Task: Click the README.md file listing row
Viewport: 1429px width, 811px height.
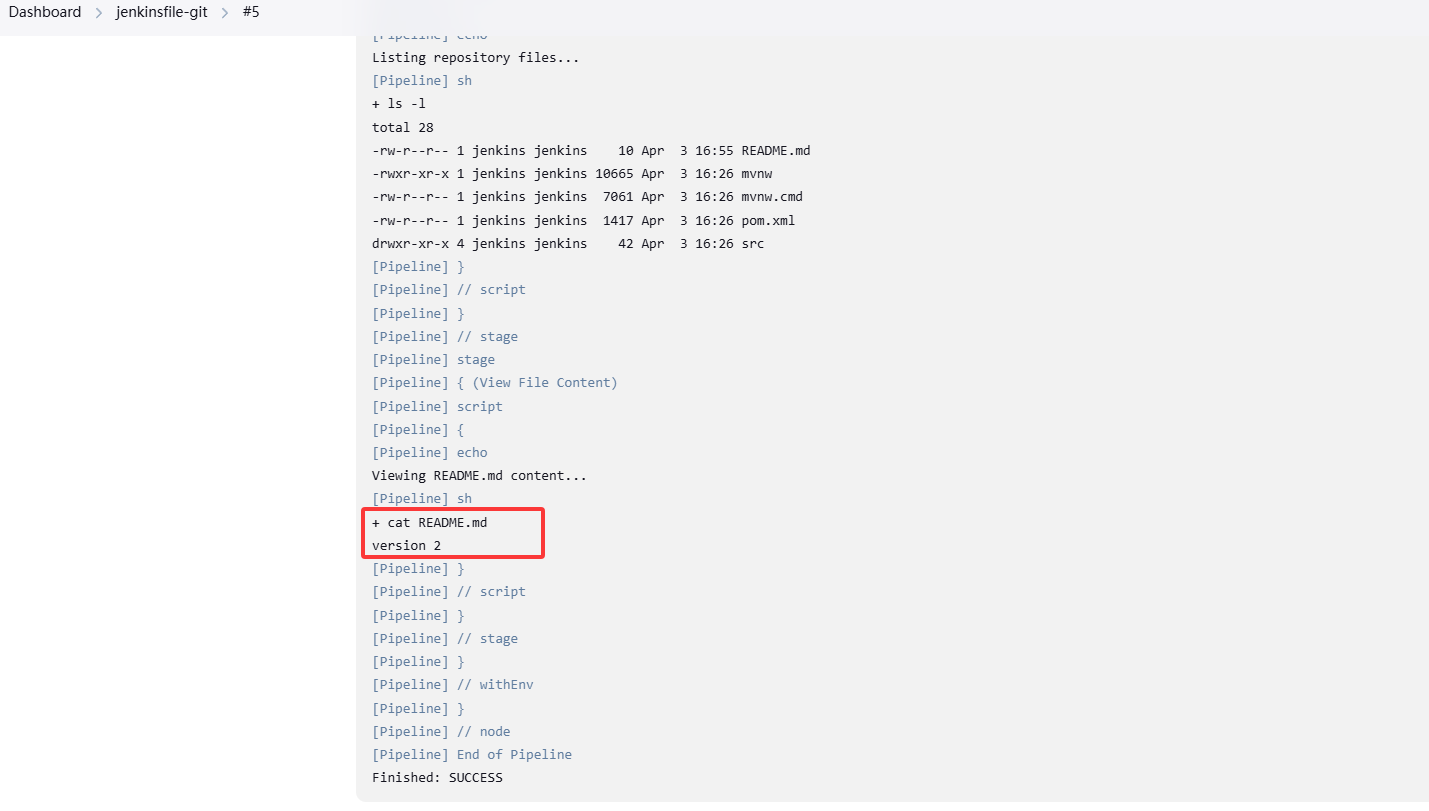Action: [590, 151]
